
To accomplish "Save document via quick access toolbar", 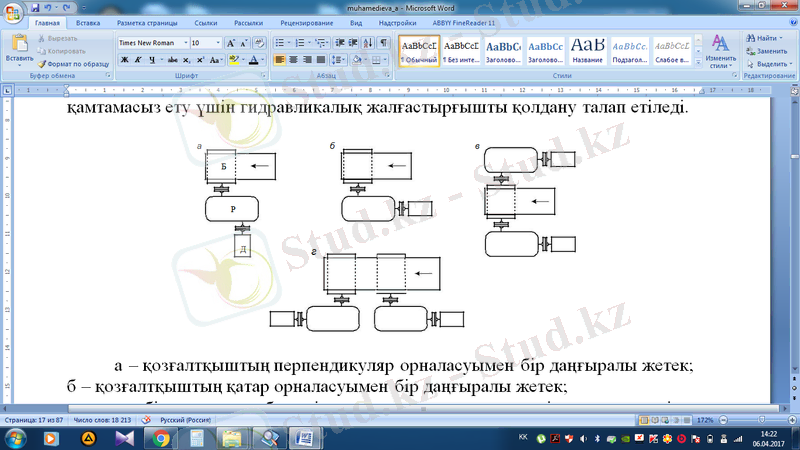I will [35, 8].
